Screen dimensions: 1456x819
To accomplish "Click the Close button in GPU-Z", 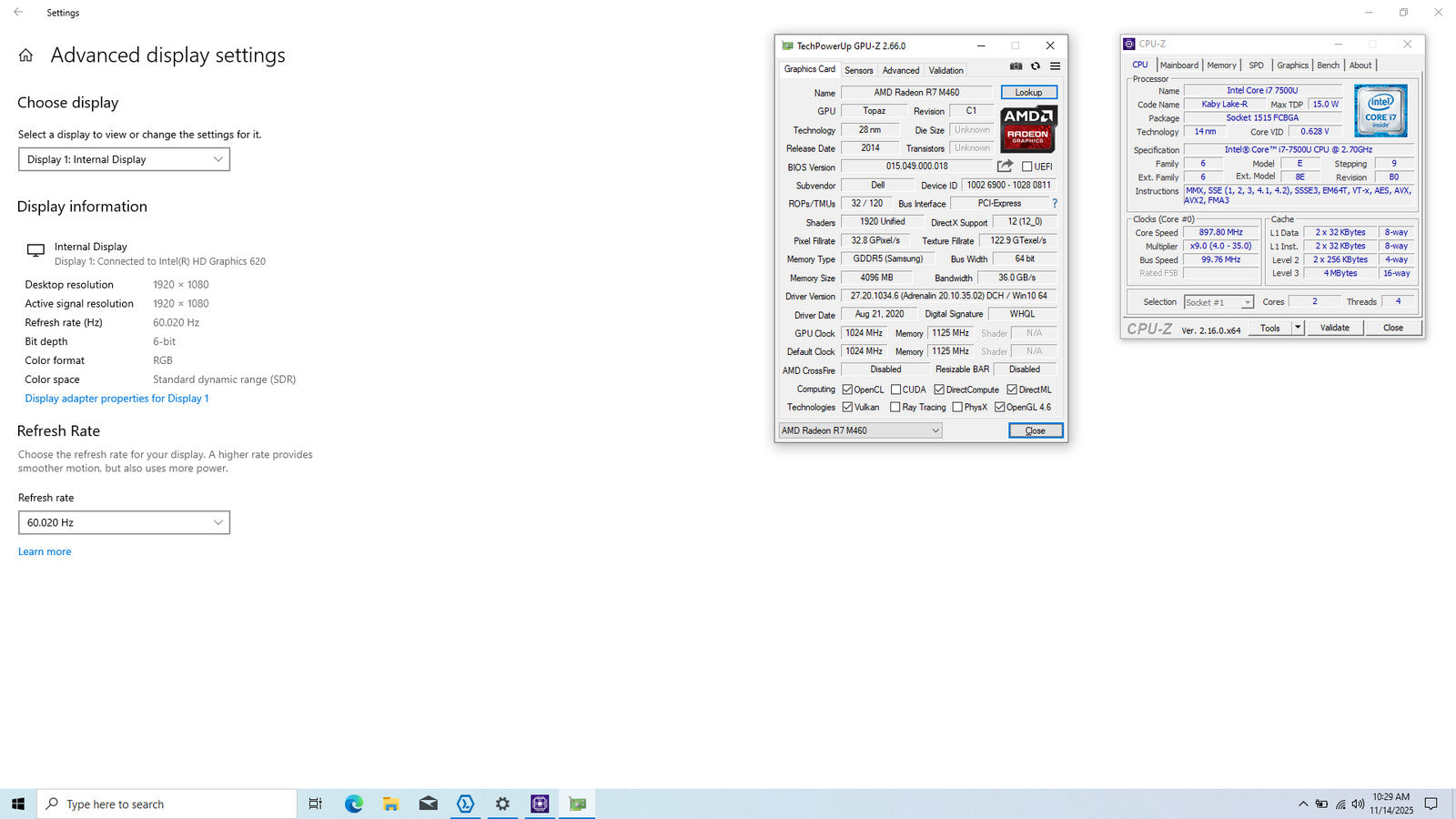I will [1036, 430].
